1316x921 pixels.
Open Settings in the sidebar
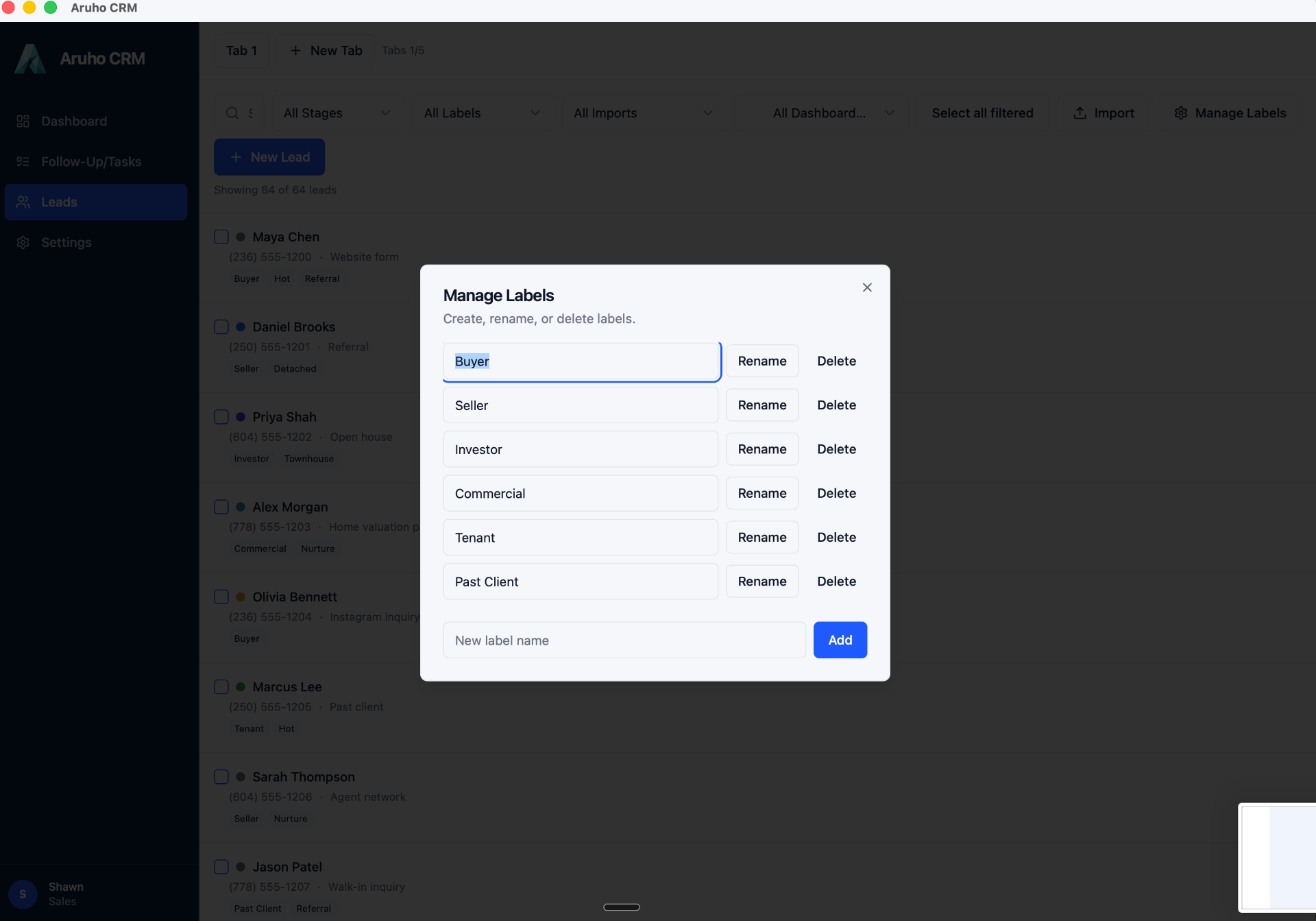pyautogui.click(x=96, y=243)
